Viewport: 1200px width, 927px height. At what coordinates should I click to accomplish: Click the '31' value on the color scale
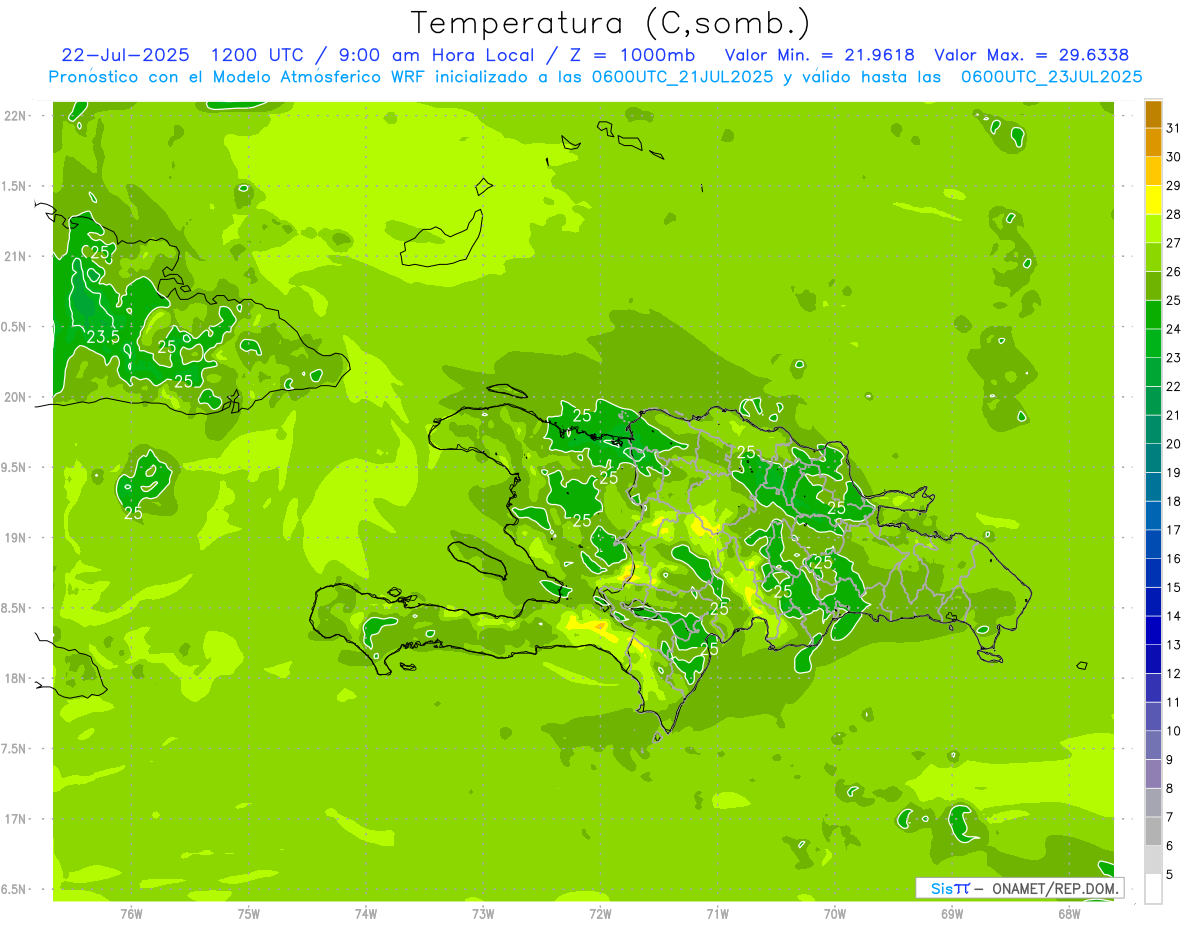click(x=1174, y=128)
